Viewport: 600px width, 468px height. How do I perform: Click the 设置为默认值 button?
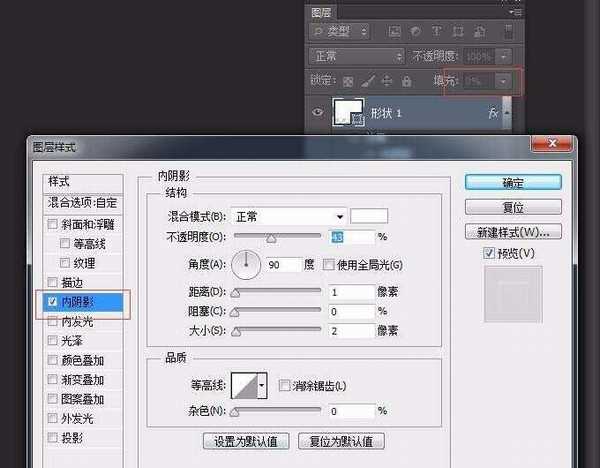point(246,441)
